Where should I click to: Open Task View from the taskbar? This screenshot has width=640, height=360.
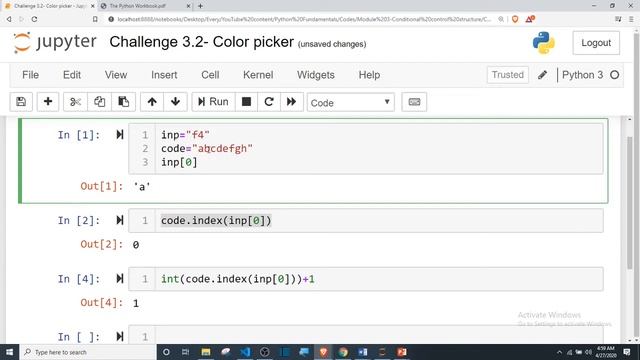pos(185,352)
